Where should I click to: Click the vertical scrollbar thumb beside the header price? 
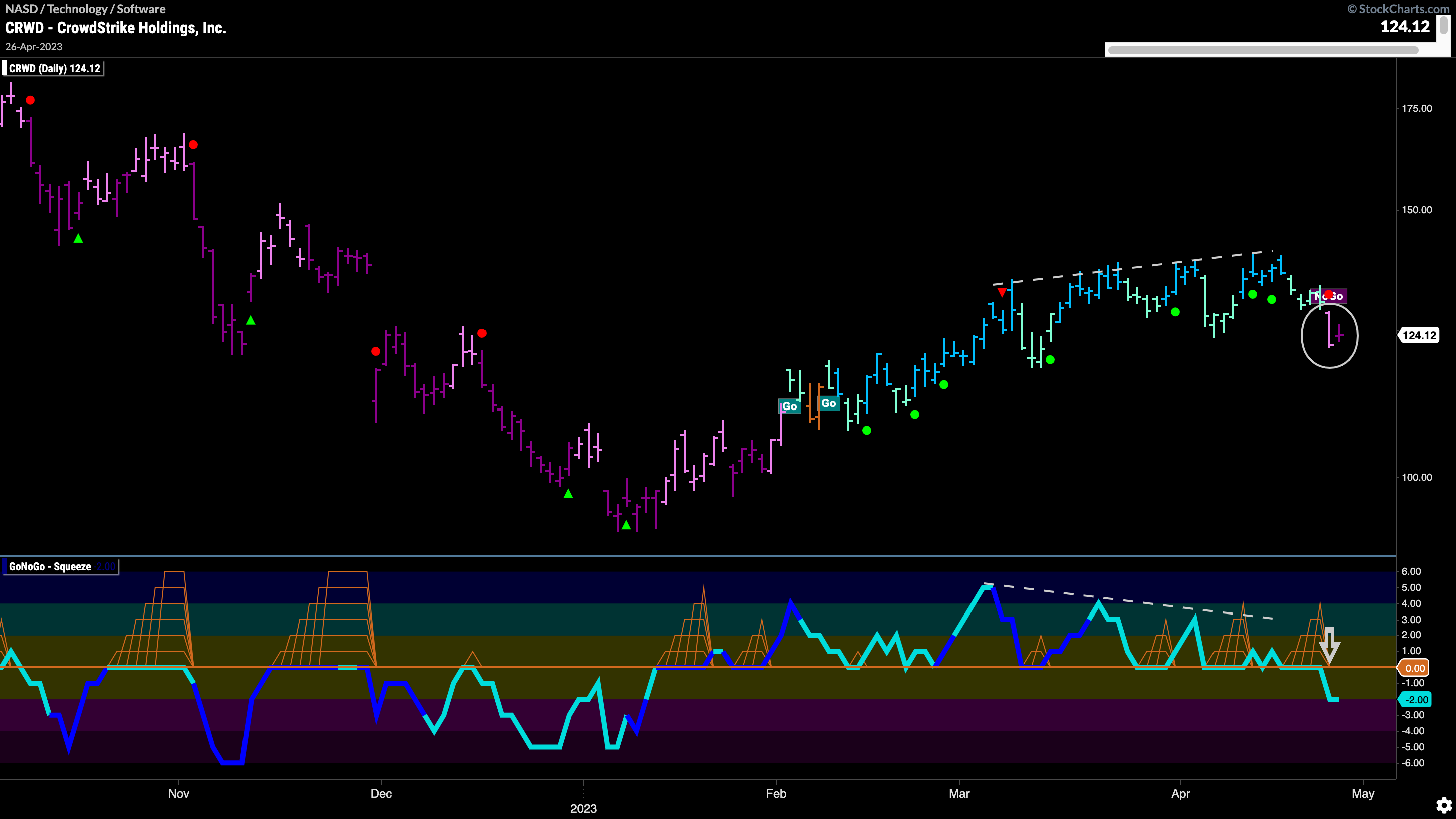click(x=1444, y=25)
